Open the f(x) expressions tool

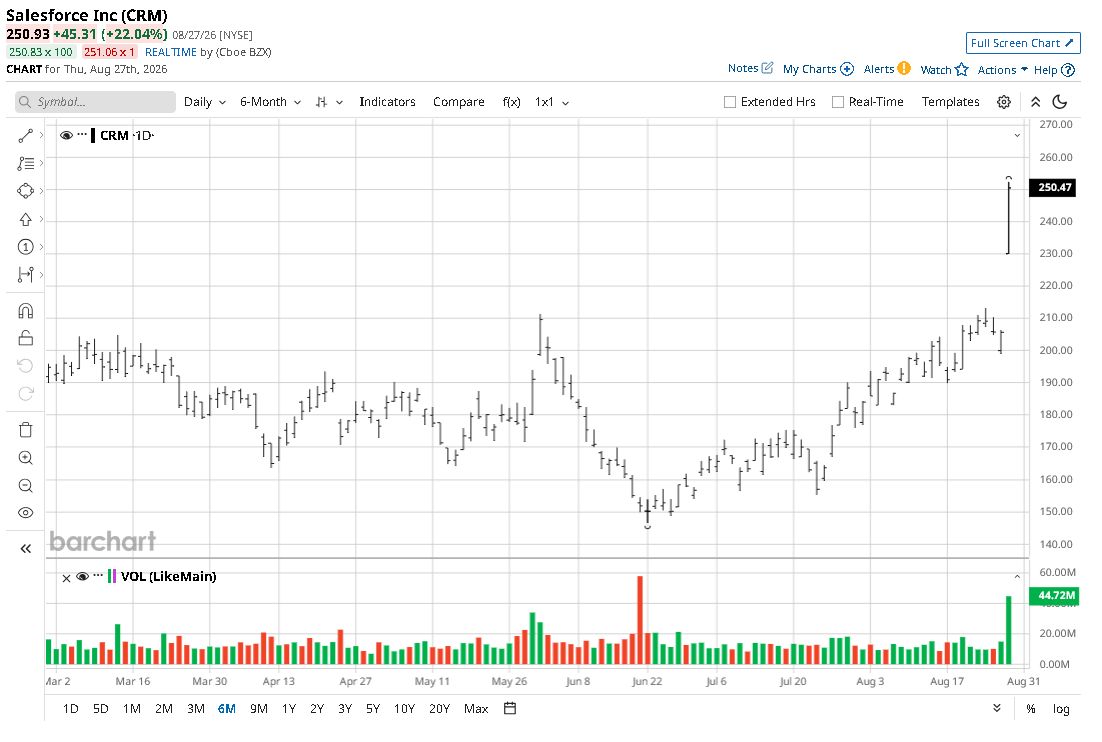point(512,102)
